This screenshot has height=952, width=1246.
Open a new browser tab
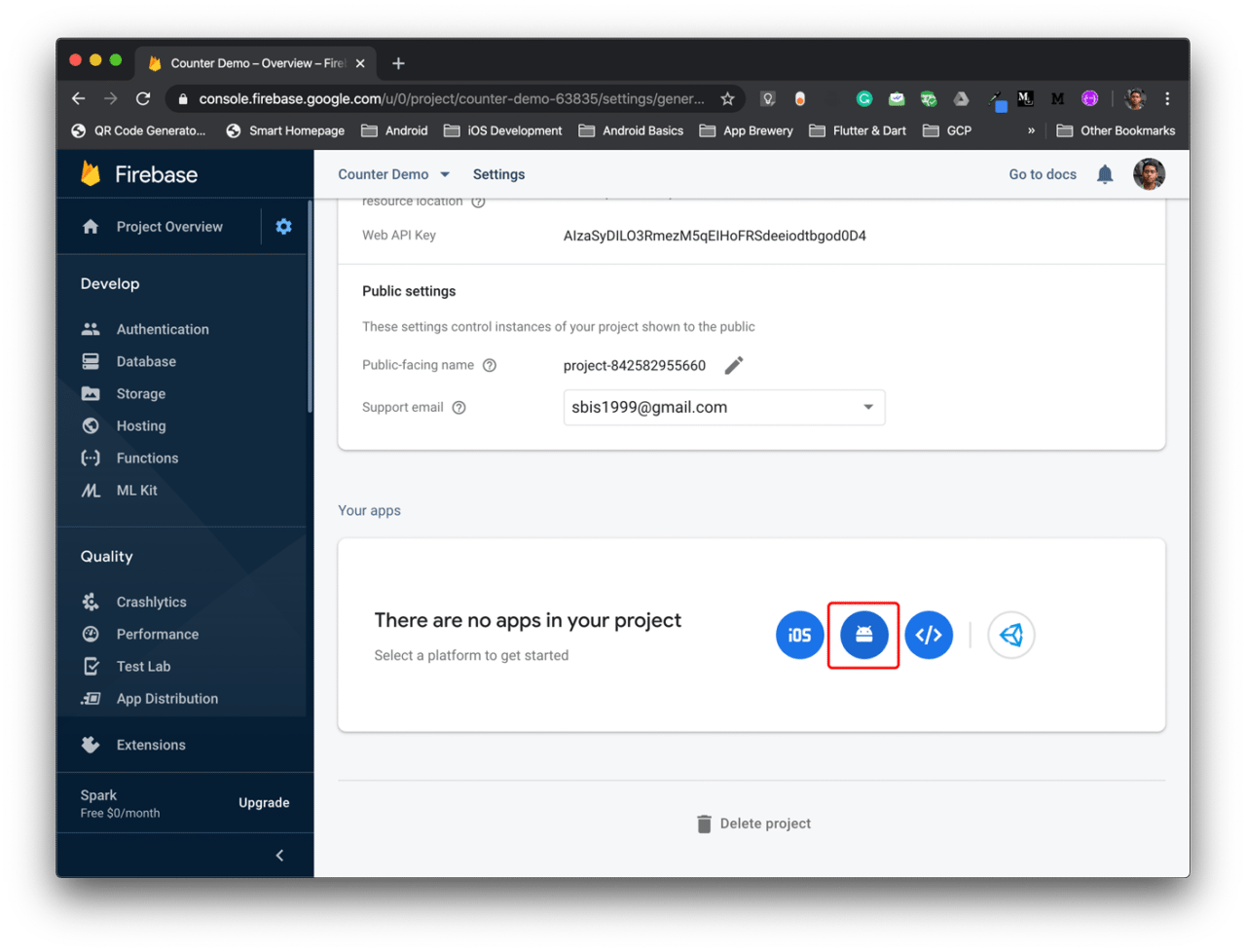tap(398, 63)
